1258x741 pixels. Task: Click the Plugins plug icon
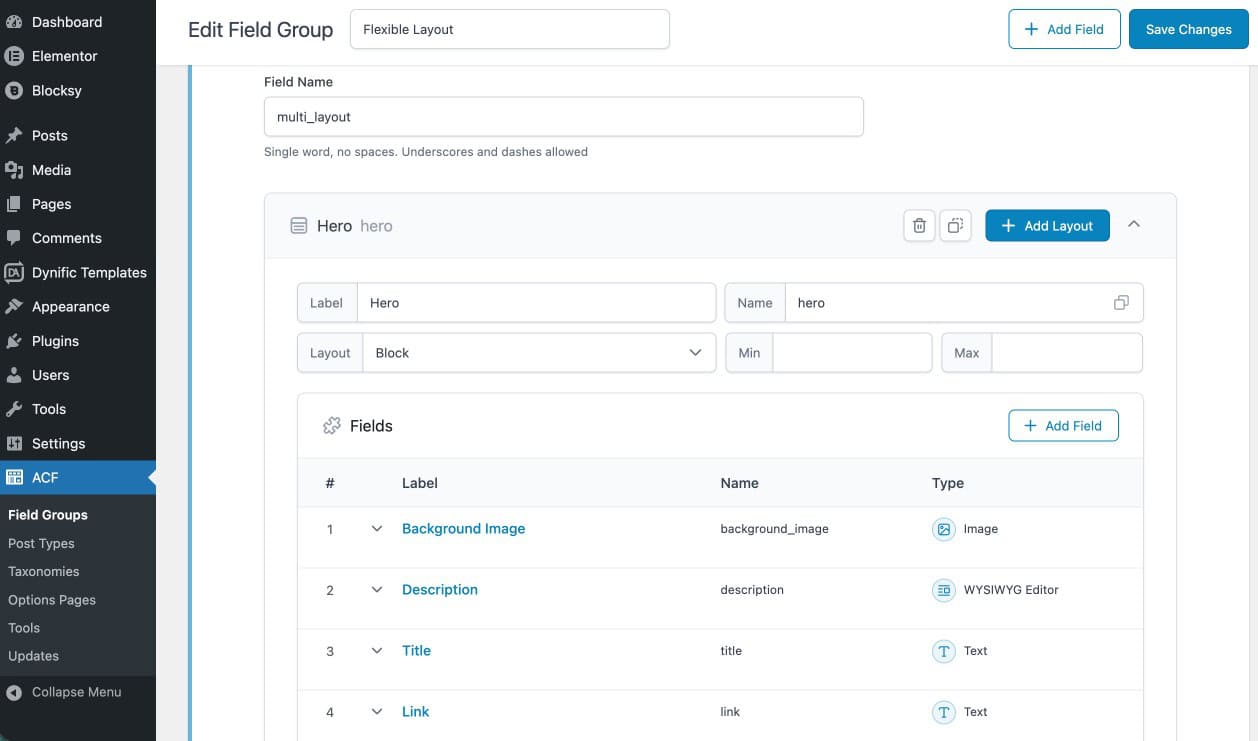14,341
